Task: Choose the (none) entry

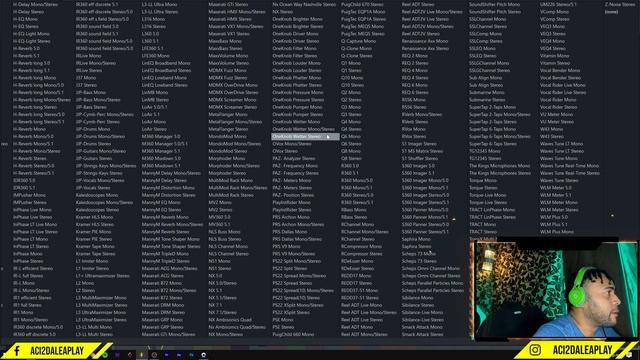Action: click(x=611, y=12)
